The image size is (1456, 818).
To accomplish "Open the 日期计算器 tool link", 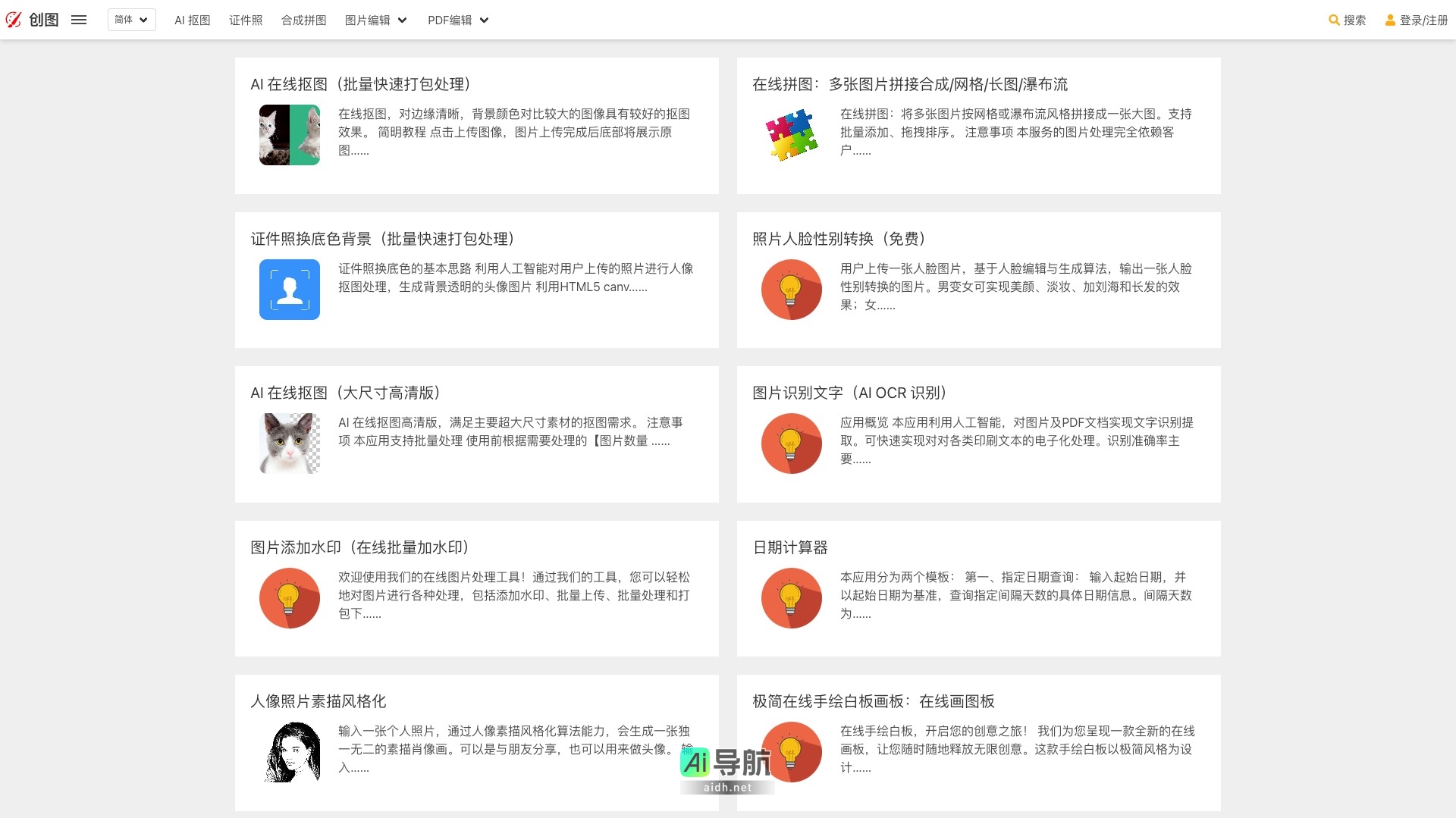I will pyautogui.click(x=789, y=547).
